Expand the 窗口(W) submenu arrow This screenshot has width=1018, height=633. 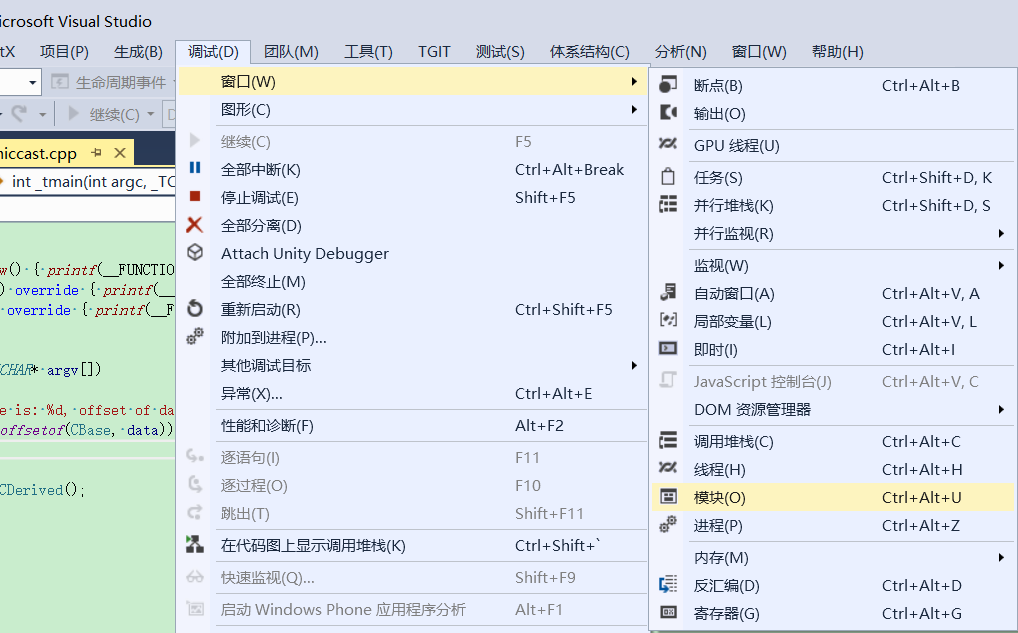pyautogui.click(x=634, y=81)
